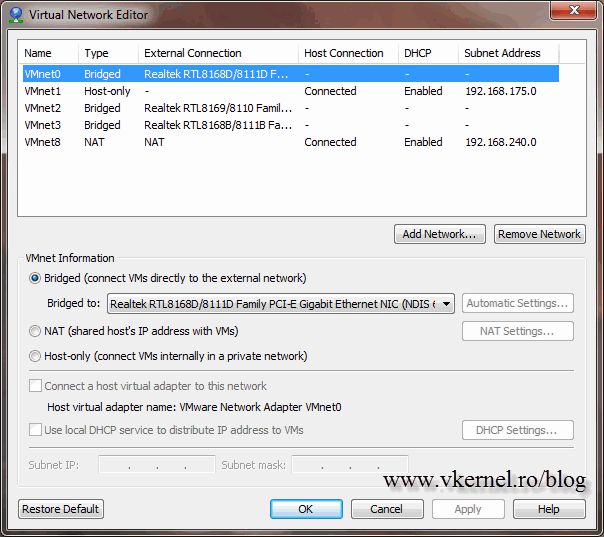Click External Connection column header
The width and height of the screenshot is (604, 537).
(x=218, y=53)
